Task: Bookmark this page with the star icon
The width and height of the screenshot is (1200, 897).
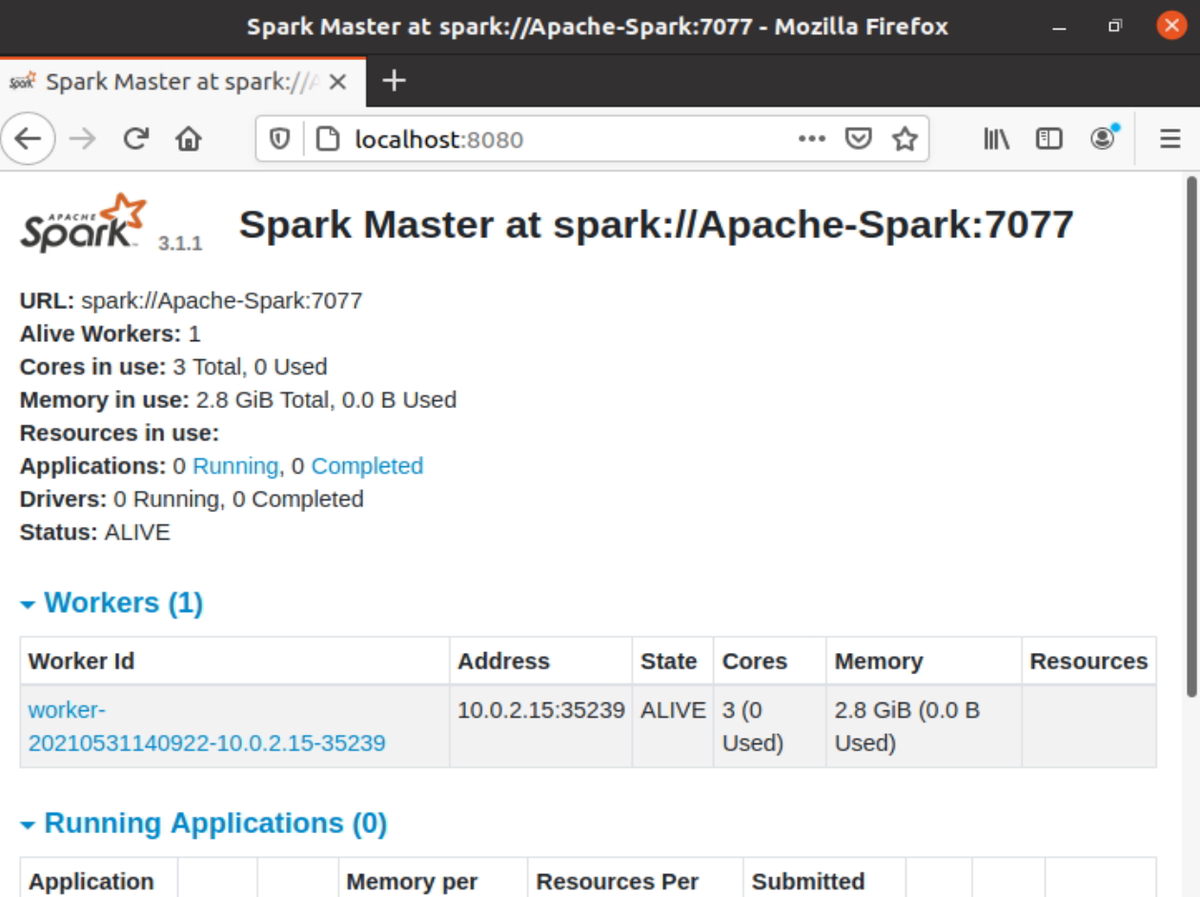Action: click(x=905, y=139)
